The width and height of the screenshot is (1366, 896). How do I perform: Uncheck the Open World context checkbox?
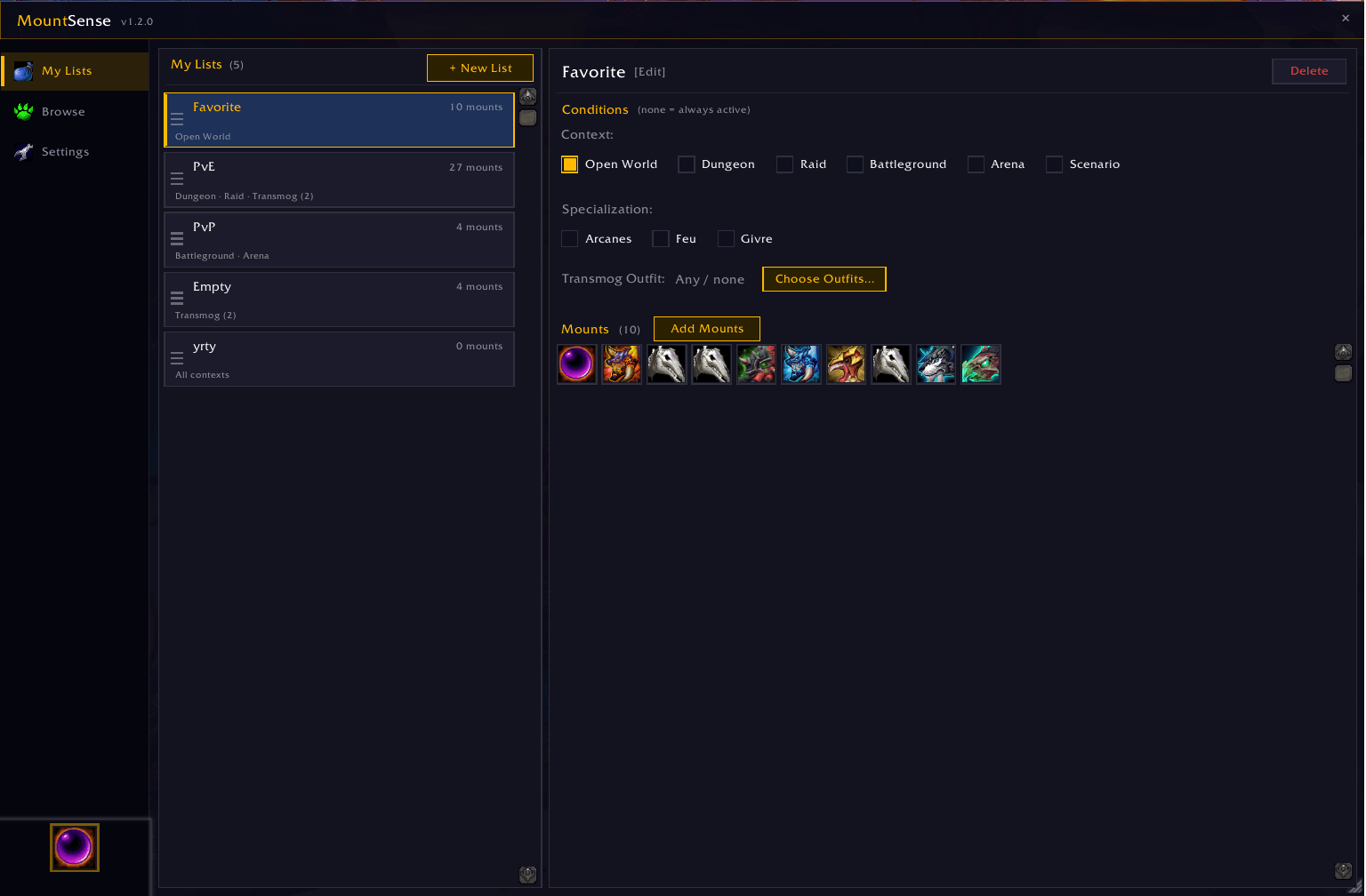(x=570, y=164)
